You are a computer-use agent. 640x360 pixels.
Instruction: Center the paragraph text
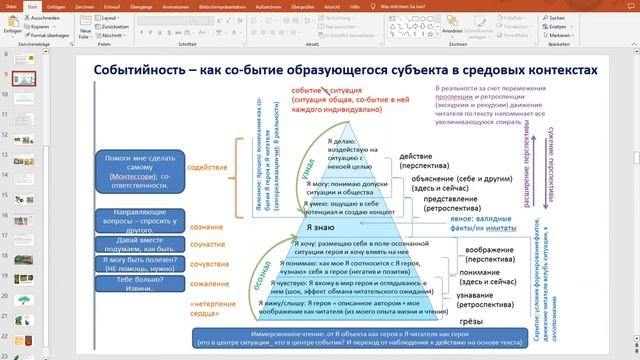pos(263,32)
